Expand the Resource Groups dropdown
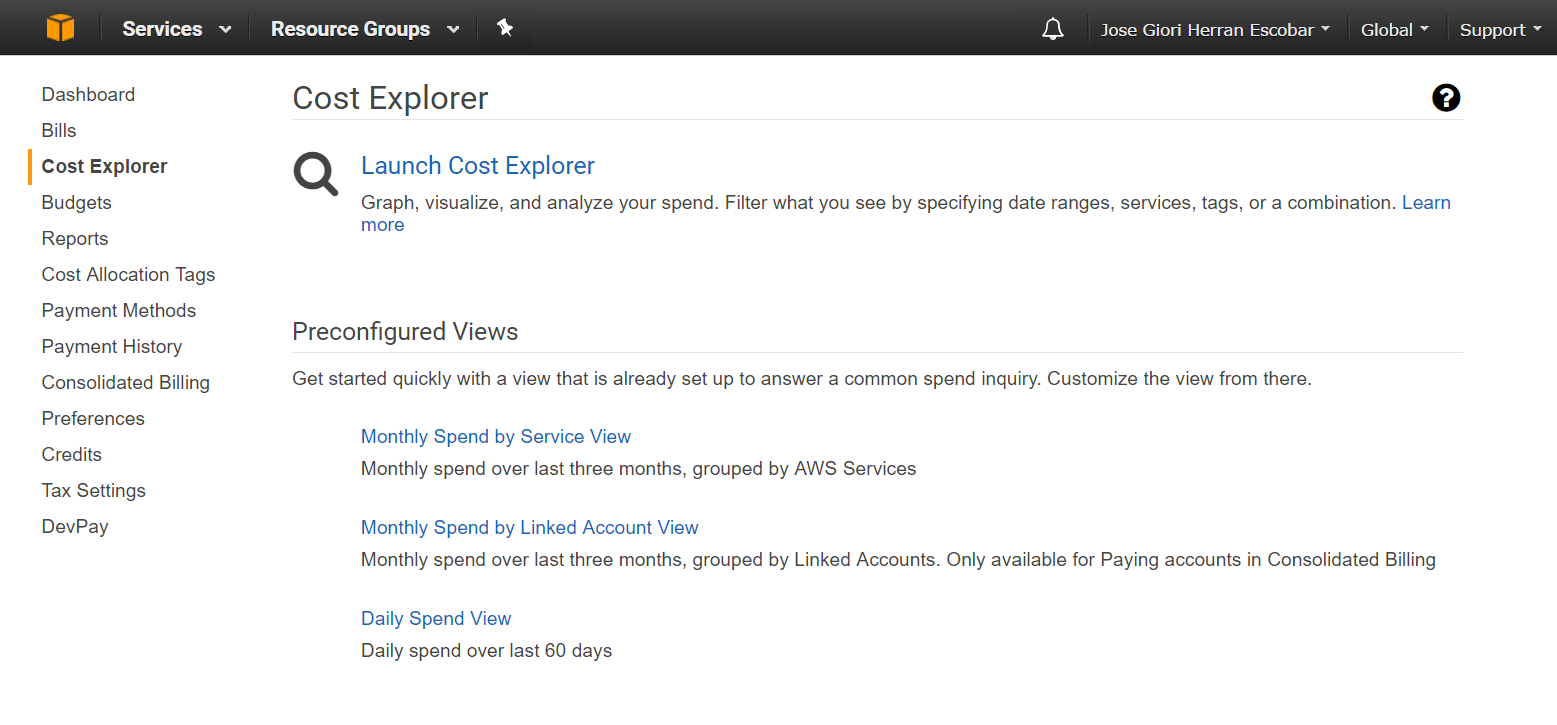 point(365,29)
